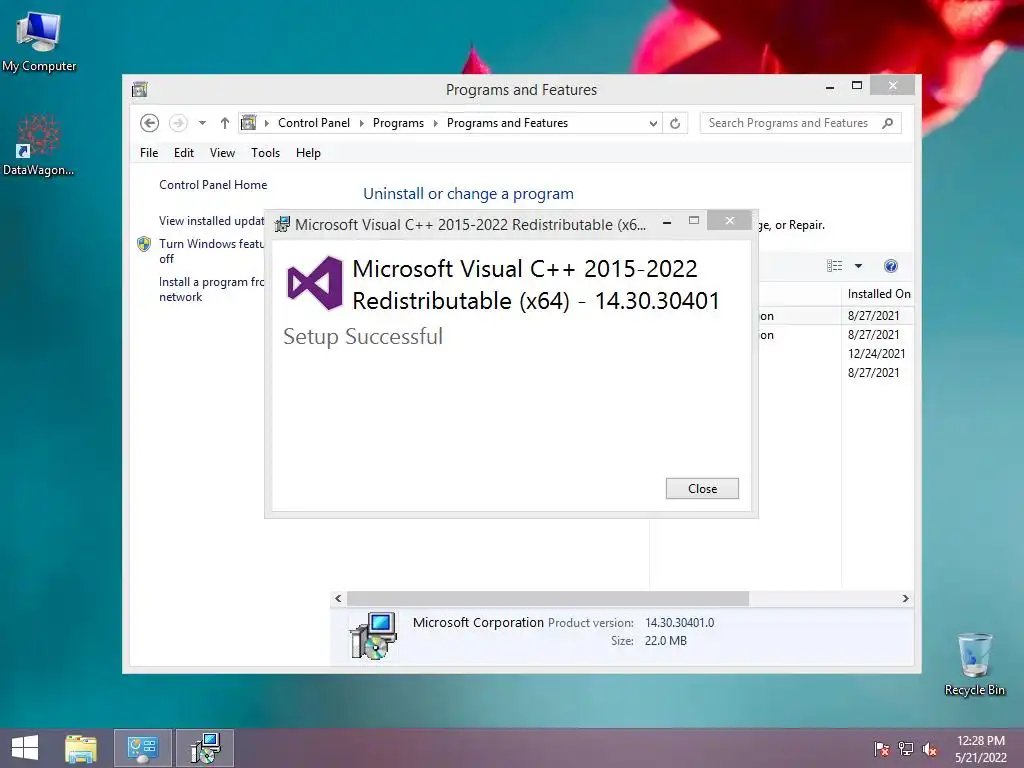
Task: Open the View menu
Action: point(222,153)
